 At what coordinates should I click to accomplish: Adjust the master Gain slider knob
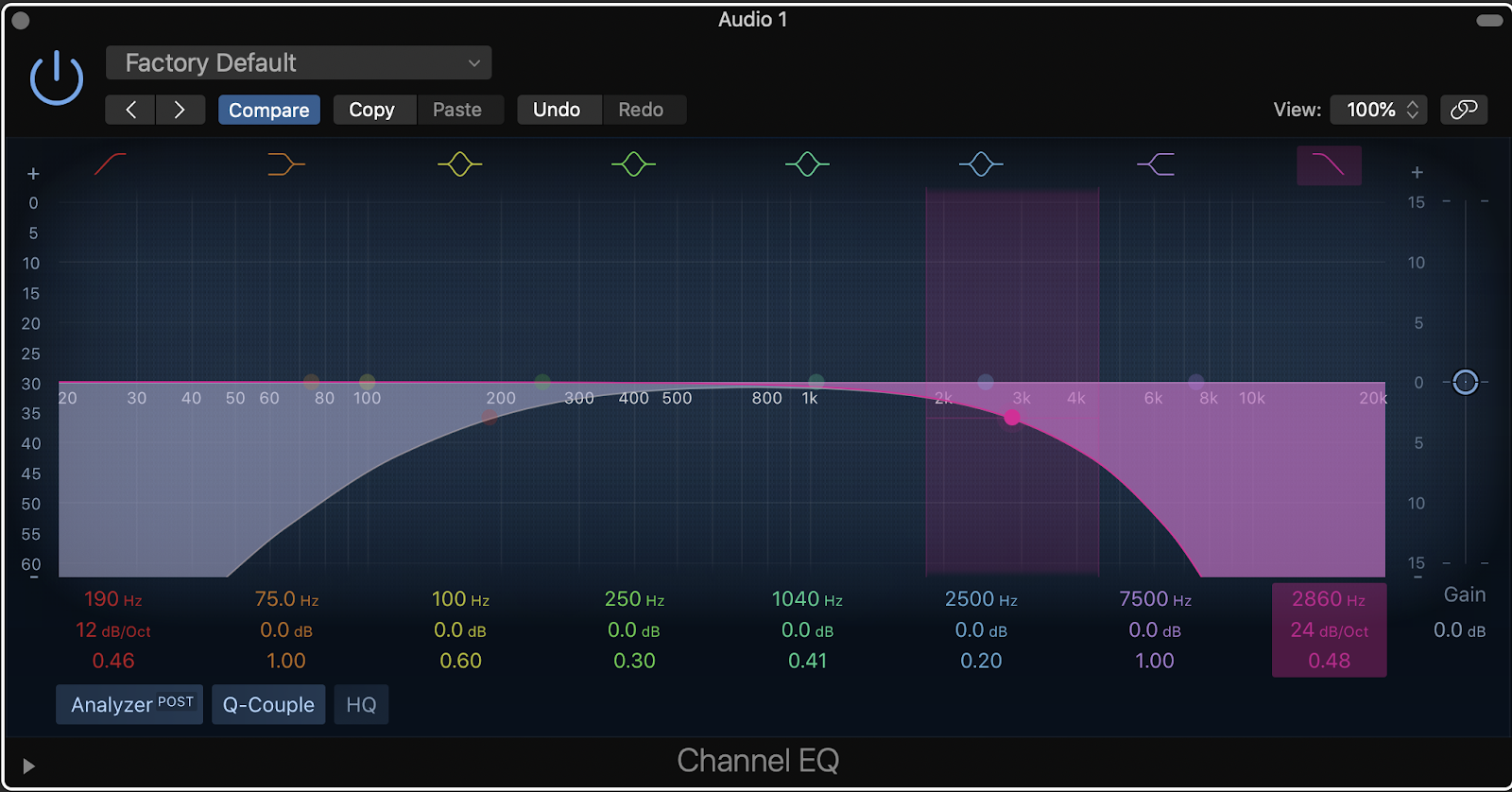tap(1465, 383)
